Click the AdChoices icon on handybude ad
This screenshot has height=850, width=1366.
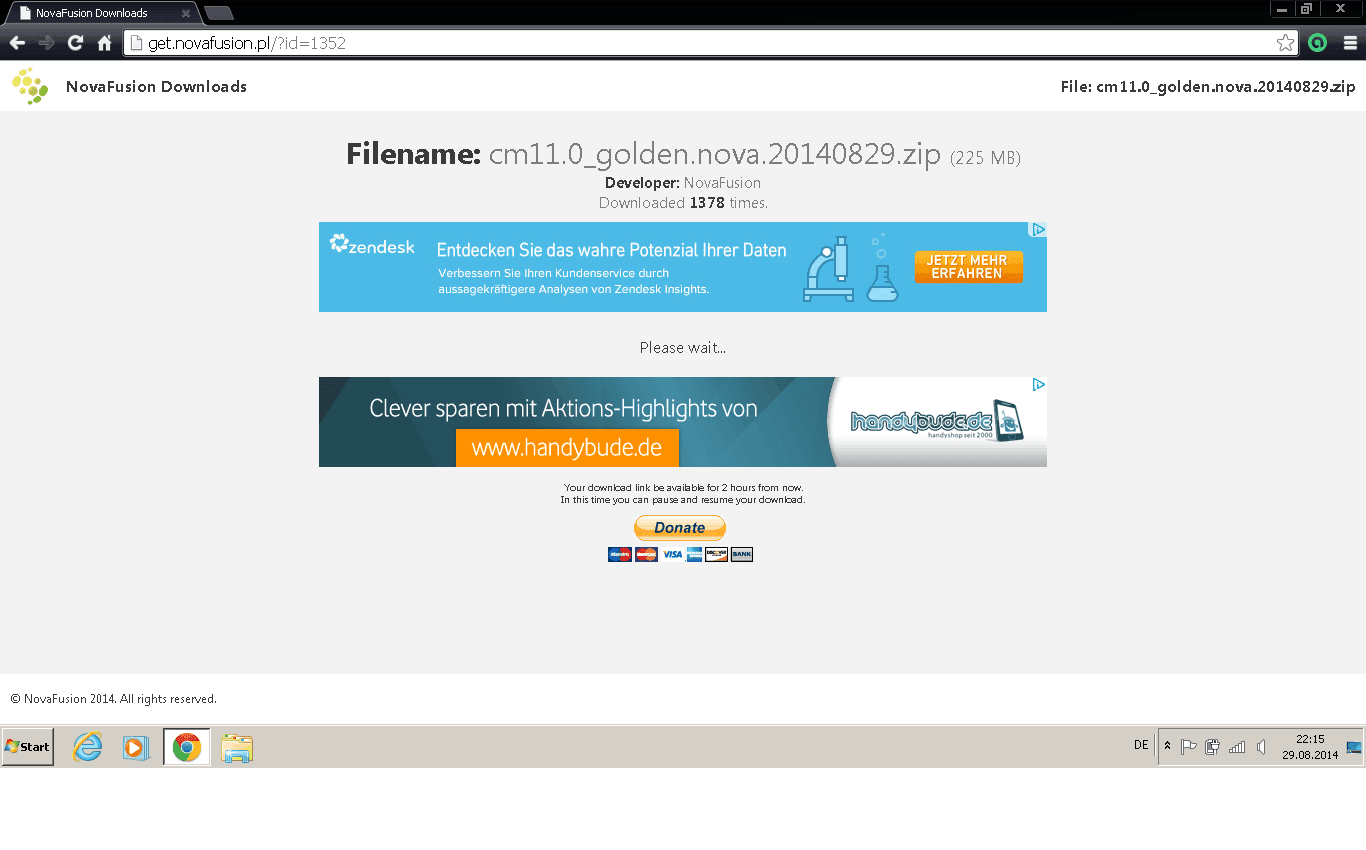(x=1038, y=385)
